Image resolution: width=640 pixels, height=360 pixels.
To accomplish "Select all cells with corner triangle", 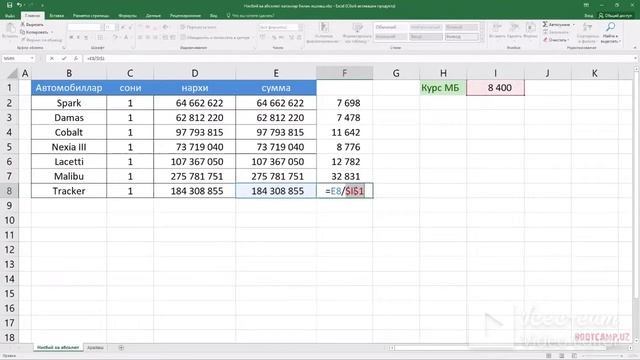I will point(13,73).
